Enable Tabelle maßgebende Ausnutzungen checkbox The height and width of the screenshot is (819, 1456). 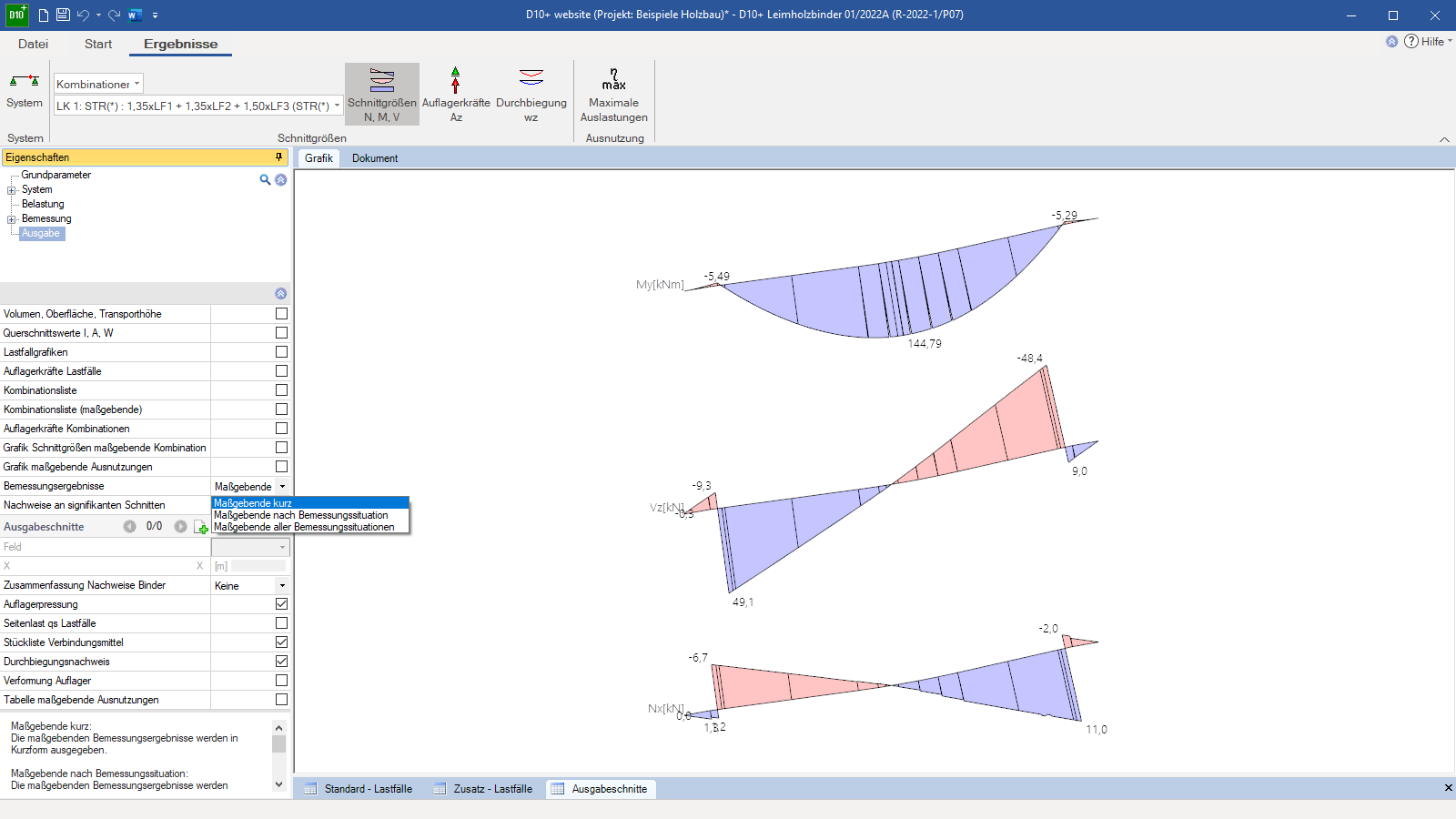pos(281,699)
